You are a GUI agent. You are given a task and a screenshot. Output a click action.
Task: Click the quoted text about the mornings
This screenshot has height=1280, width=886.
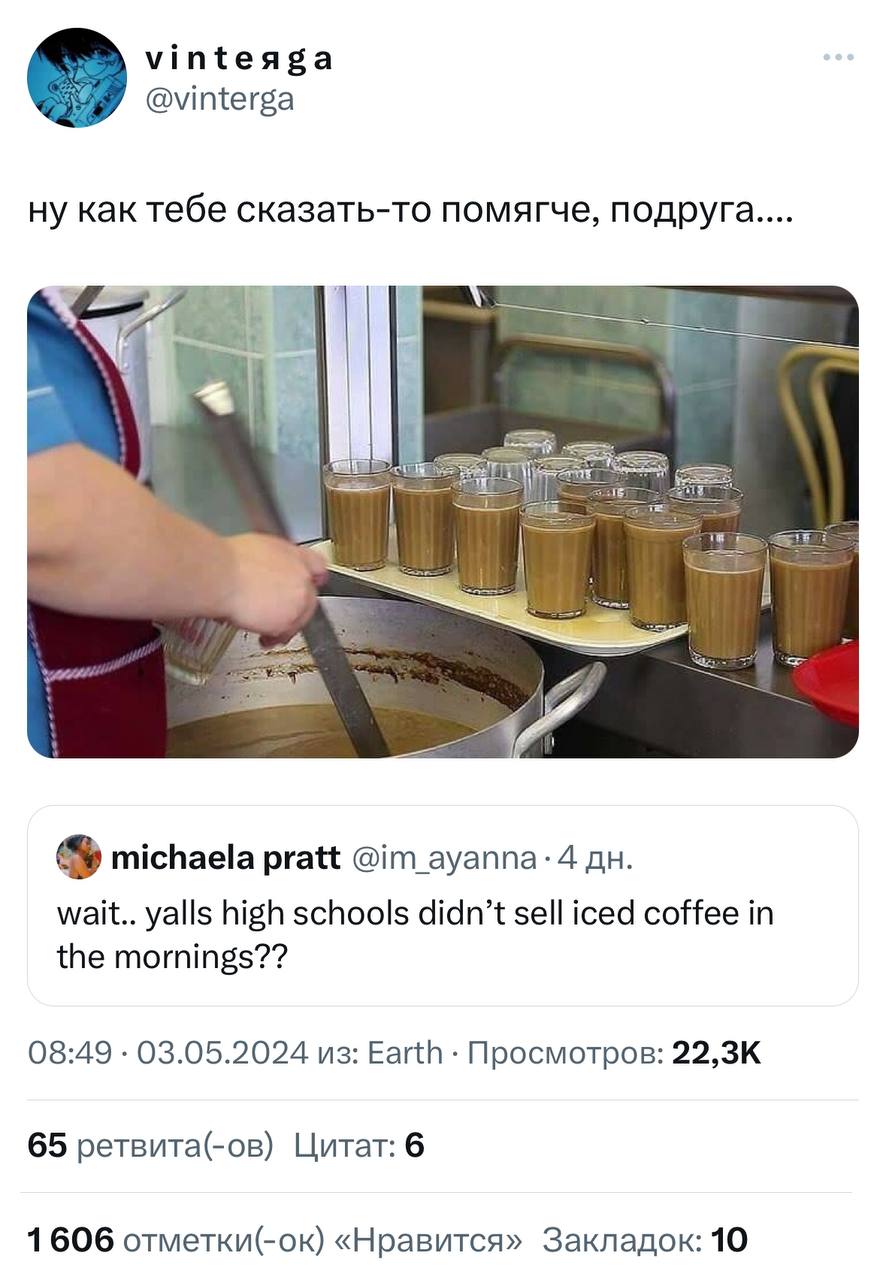pyautogui.click(x=415, y=935)
